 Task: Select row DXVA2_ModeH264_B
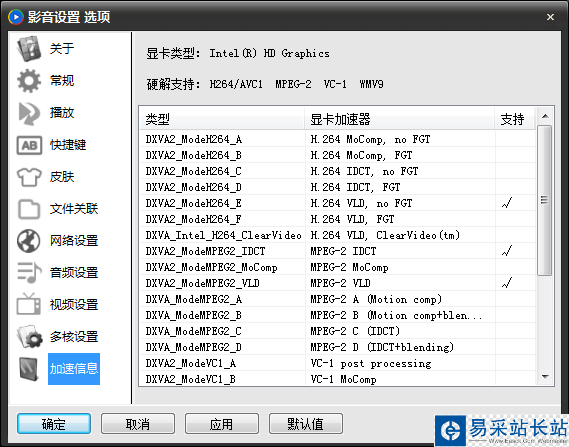pyautogui.click(x=337, y=155)
